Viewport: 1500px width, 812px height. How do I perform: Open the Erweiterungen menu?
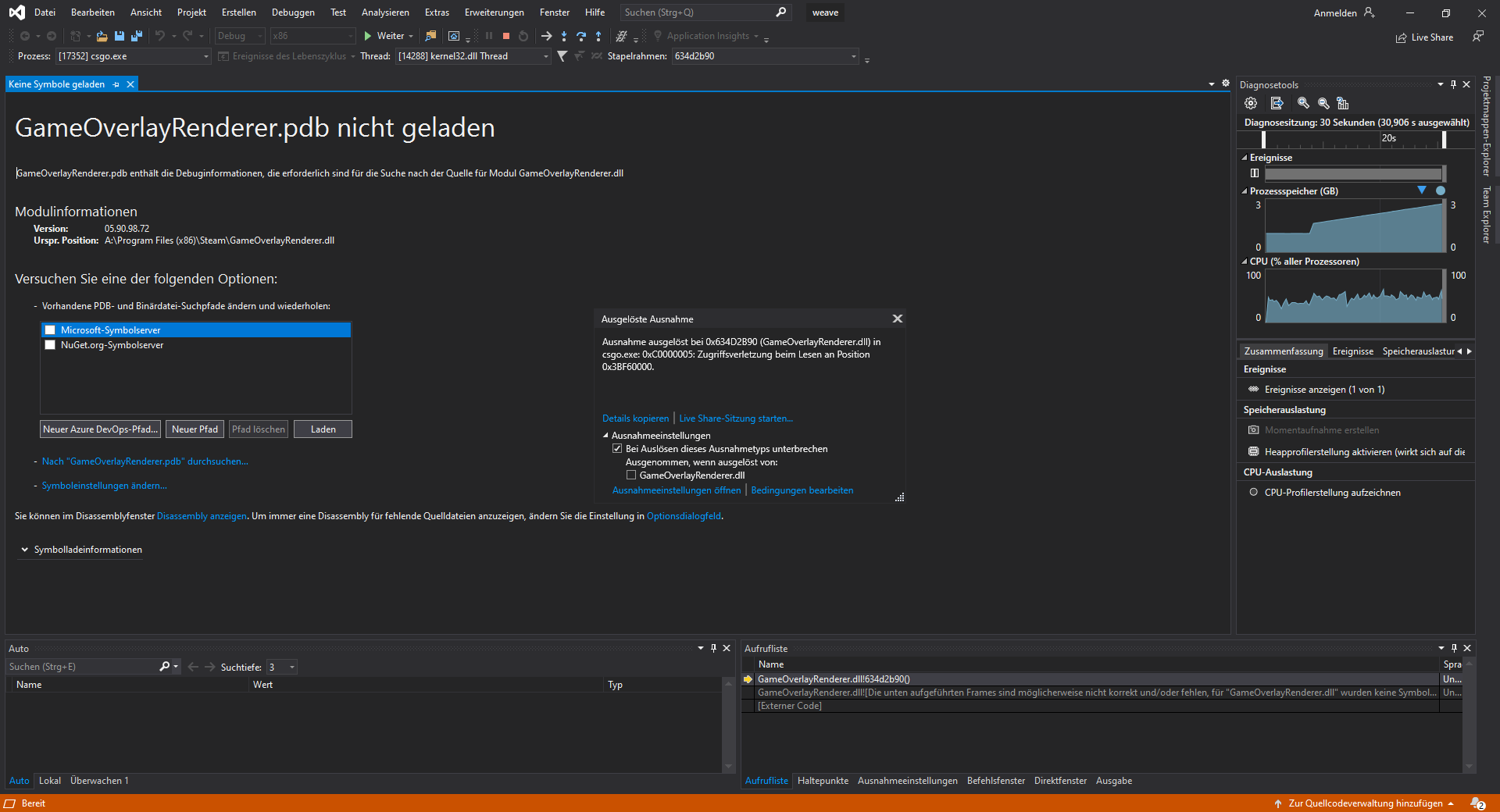point(494,12)
